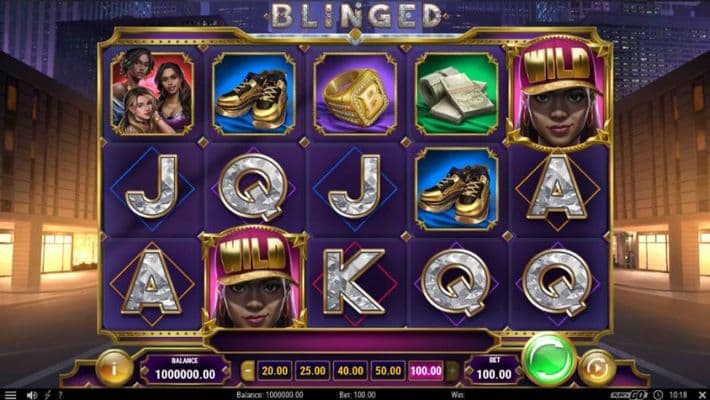The image size is (710, 400).
Task: Decrease the bet with minus button
Action: point(248,371)
